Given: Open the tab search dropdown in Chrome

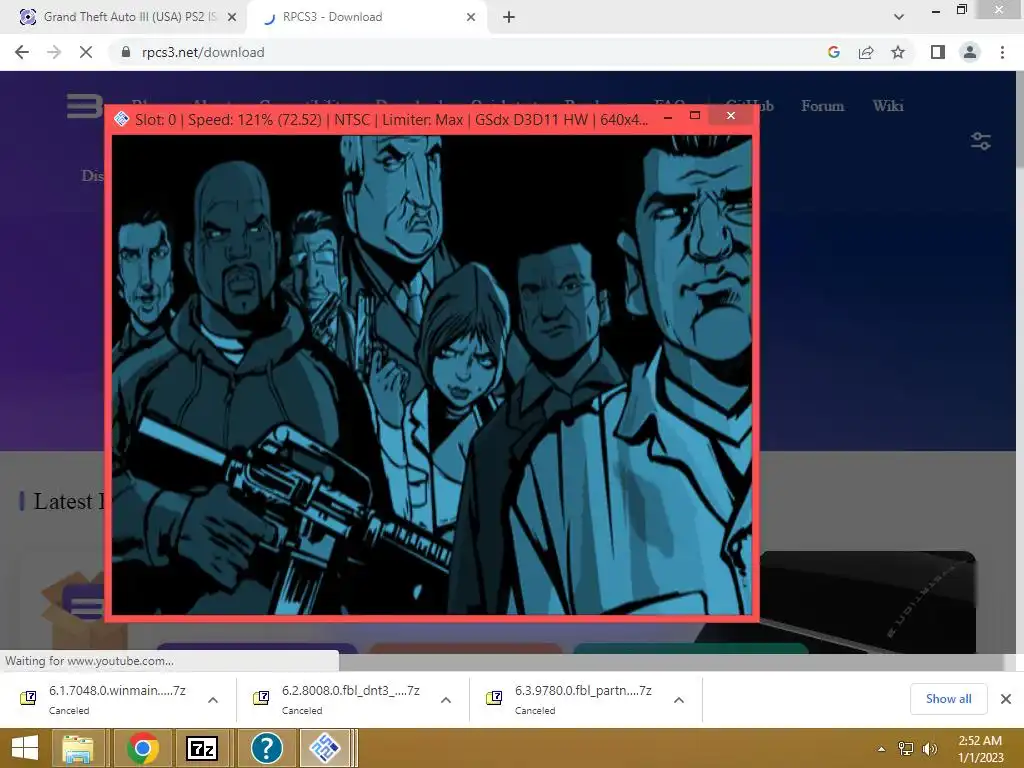Looking at the screenshot, I should [x=899, y=17].
